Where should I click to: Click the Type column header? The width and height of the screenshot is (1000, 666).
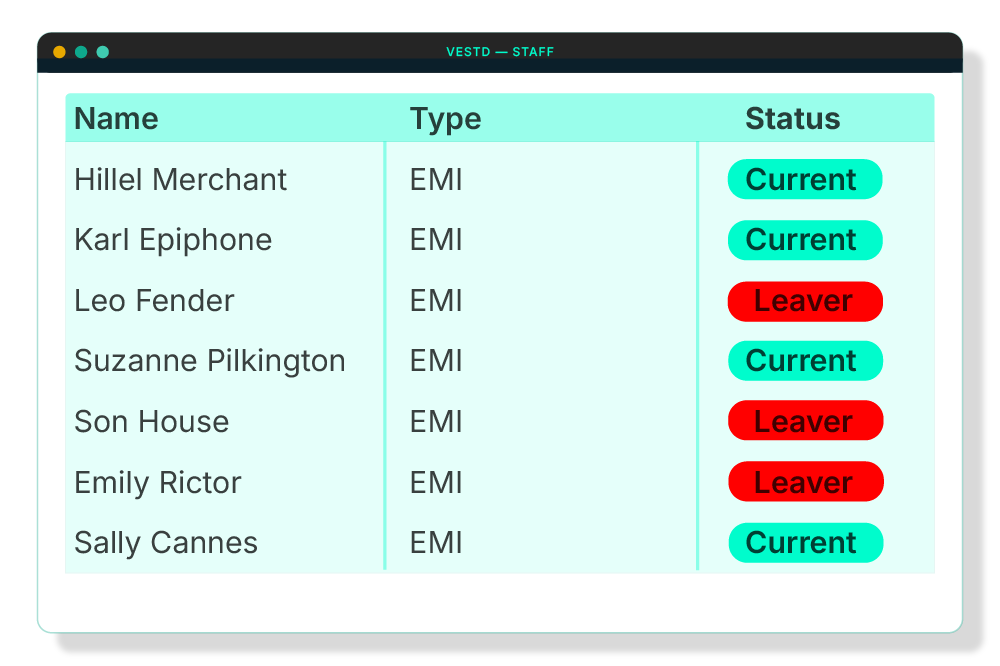coord(445,119)
